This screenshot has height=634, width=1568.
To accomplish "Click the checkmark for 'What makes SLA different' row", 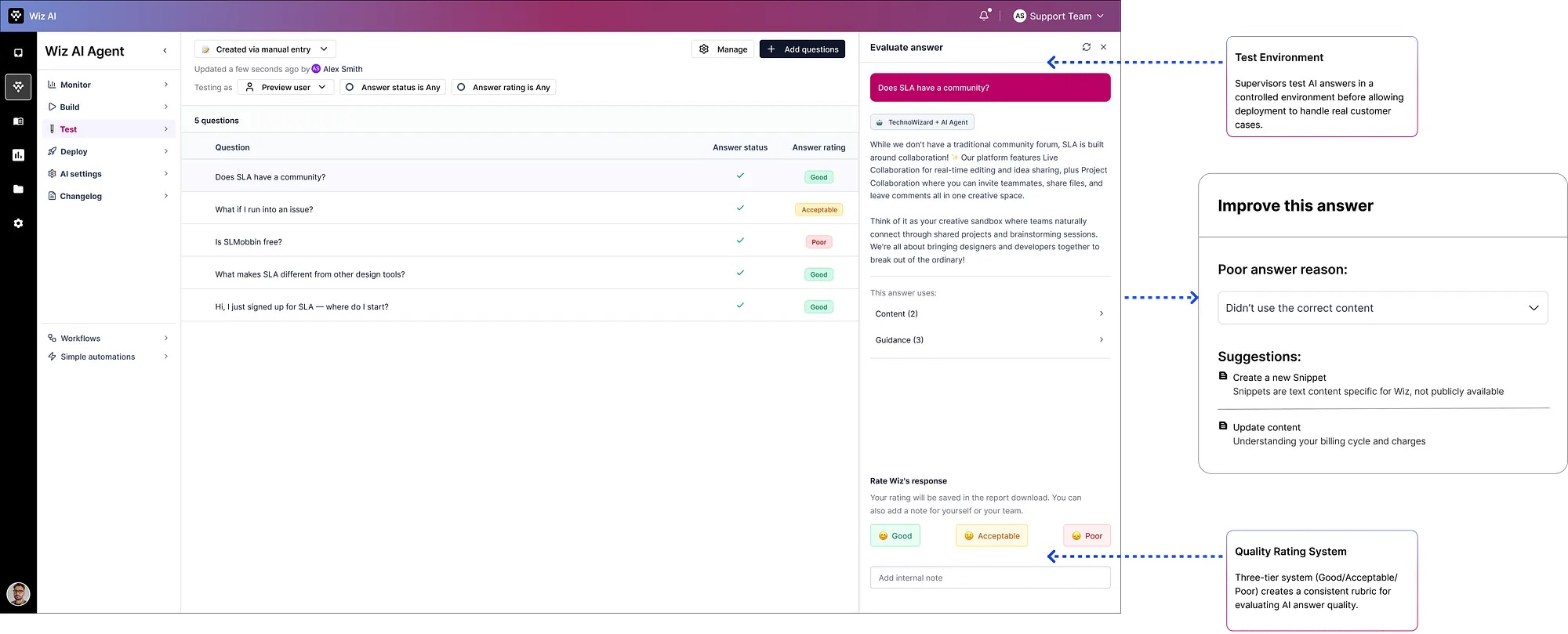I will coord(740,274).
